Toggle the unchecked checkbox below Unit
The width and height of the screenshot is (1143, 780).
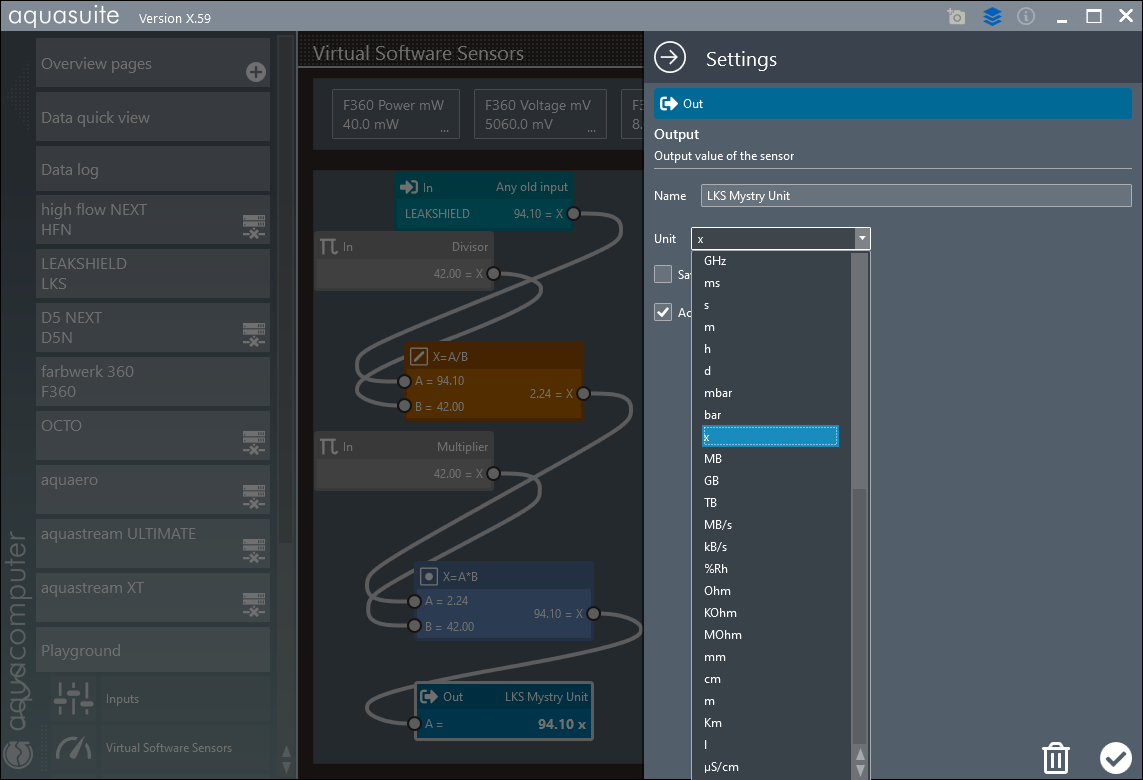[x=663, y=274]
